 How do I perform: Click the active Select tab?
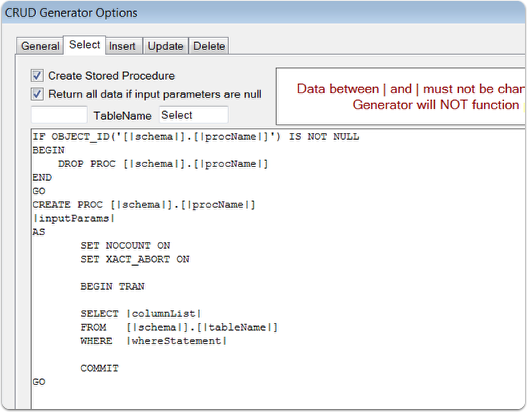click(x=85, y=45)
